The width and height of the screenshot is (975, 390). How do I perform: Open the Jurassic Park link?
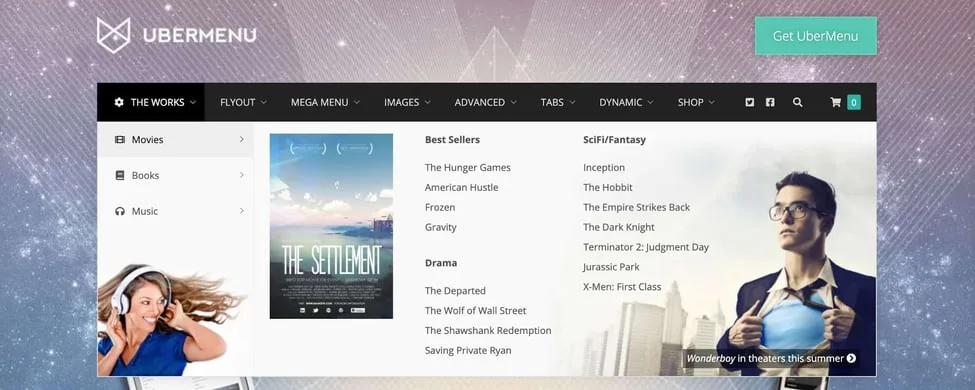(x=611, y=267)
